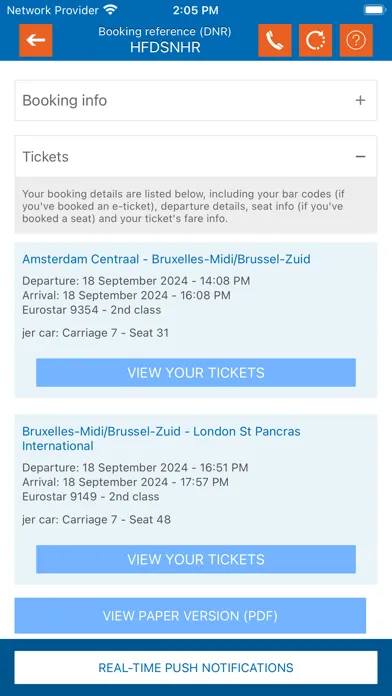The width and height of the screenshot is (392, 696).
Task: Expand Booking info with plus icon
Action: point(360,100)
